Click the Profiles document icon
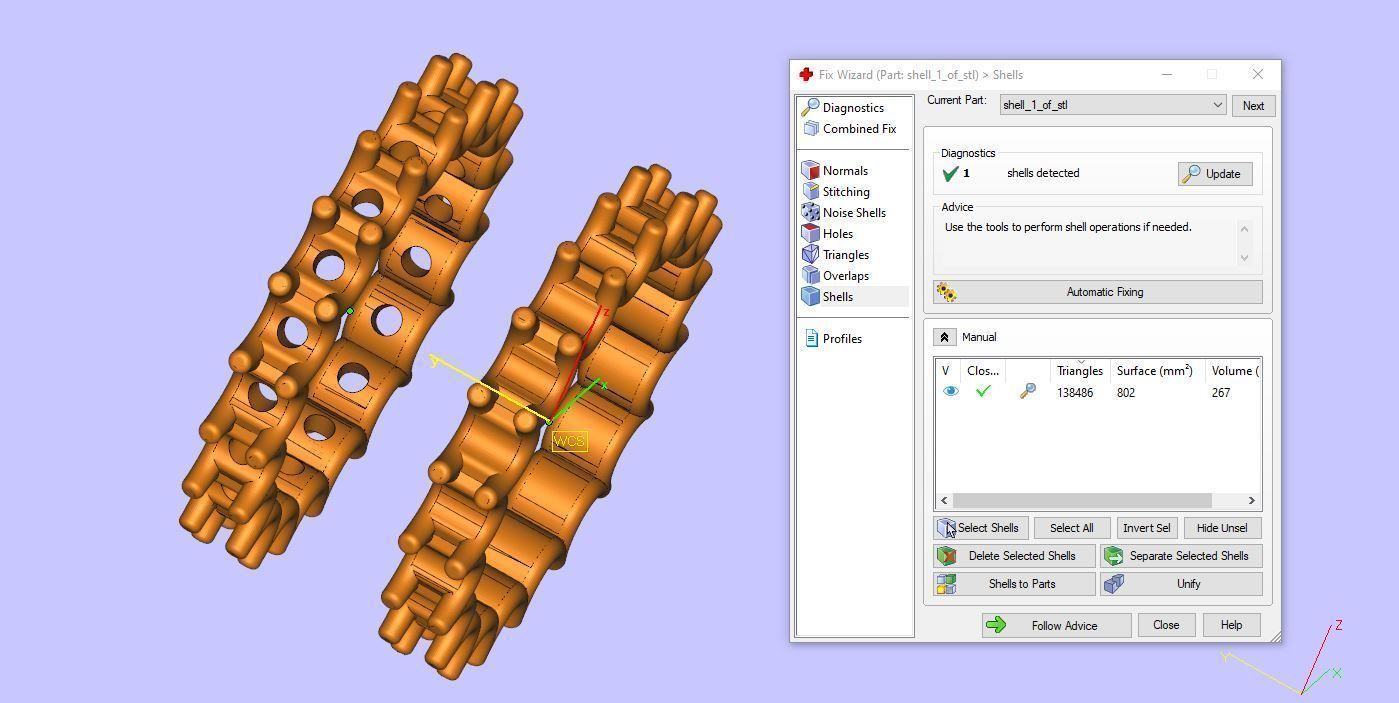This screenshot has width=1399, height=703. (x=811, y=338)
